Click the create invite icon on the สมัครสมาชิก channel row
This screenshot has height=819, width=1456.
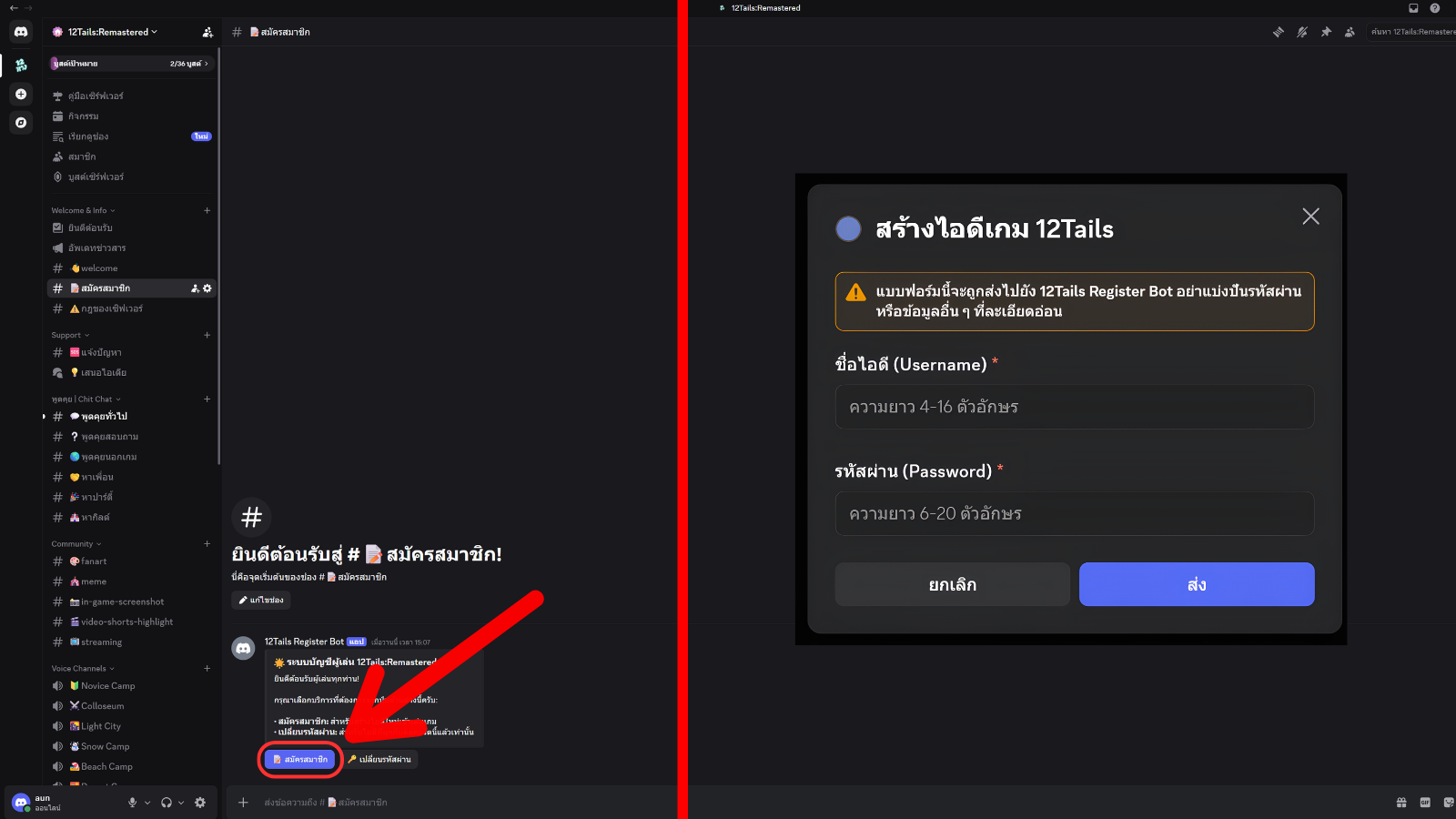(x=195, y=288)
